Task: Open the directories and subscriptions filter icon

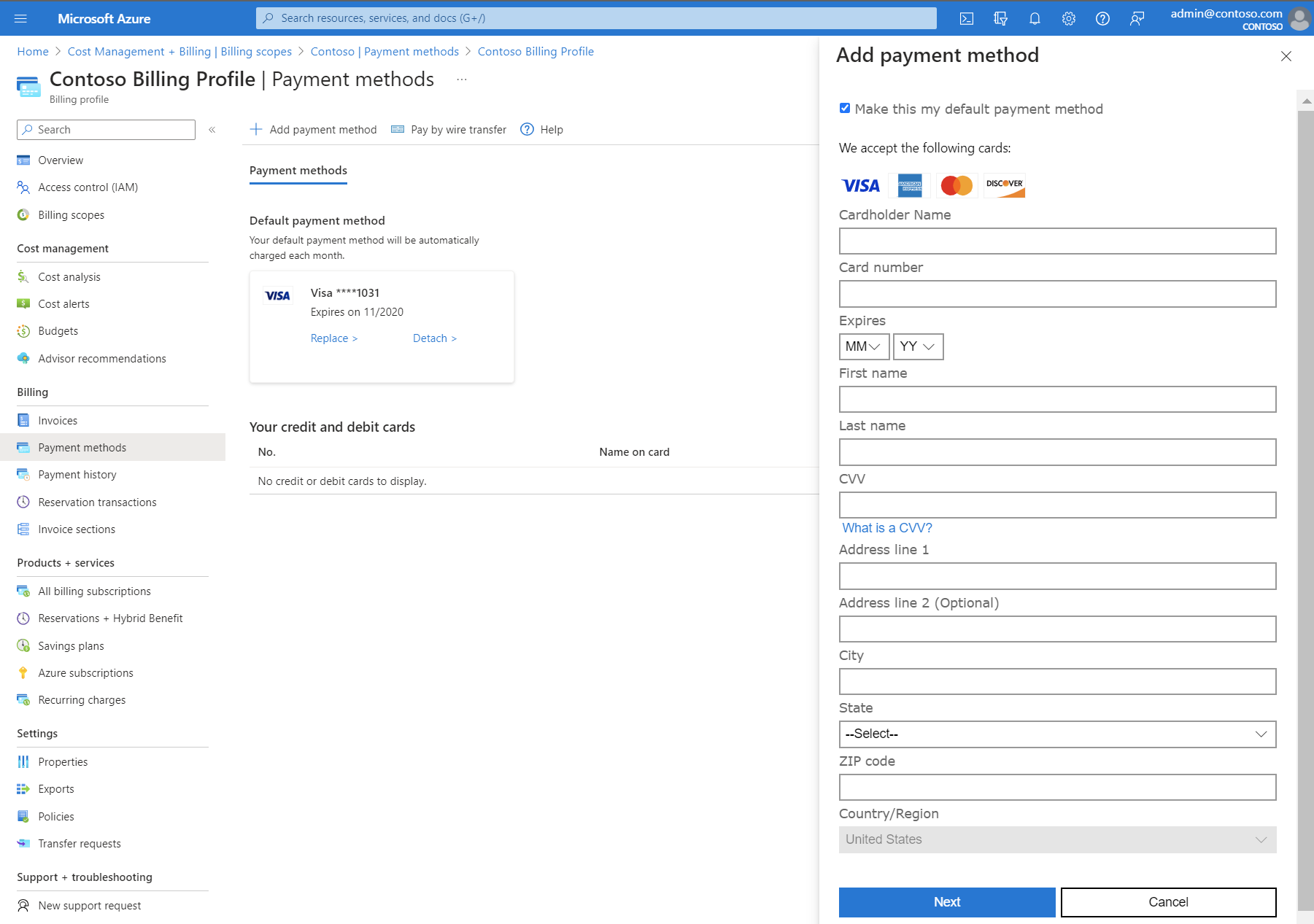Action: (x=1000, y=19)
